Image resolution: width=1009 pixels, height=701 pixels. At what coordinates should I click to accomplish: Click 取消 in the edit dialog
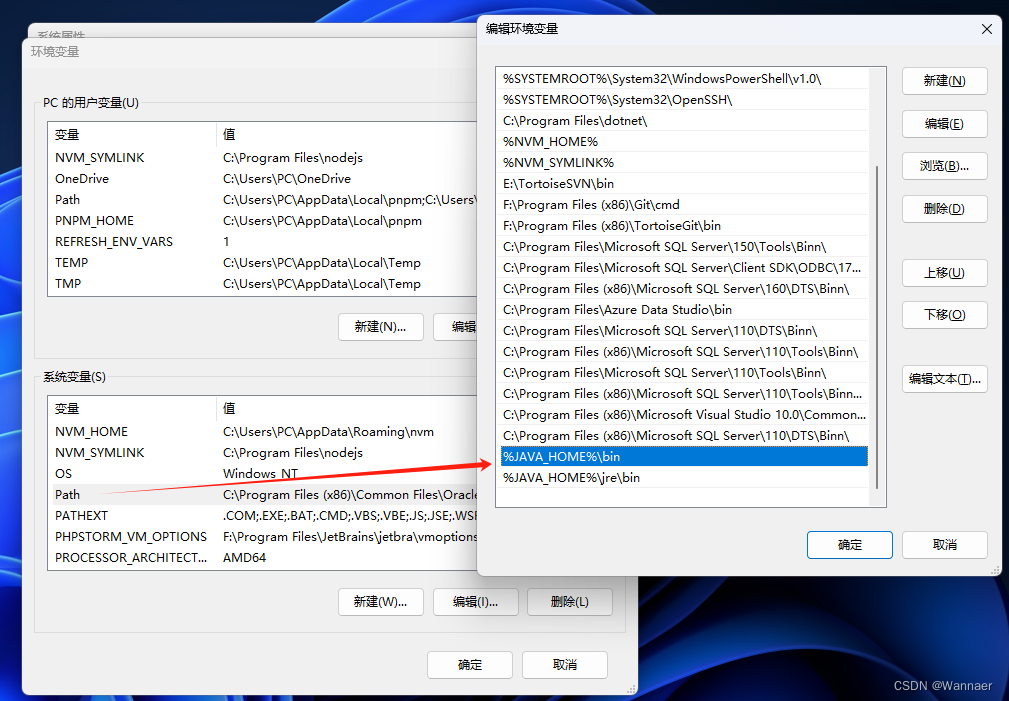(945, 545)
